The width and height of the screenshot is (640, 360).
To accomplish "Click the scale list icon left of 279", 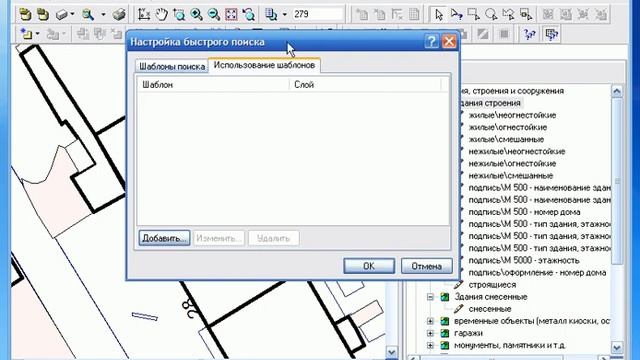I will (x=271, y=15).
